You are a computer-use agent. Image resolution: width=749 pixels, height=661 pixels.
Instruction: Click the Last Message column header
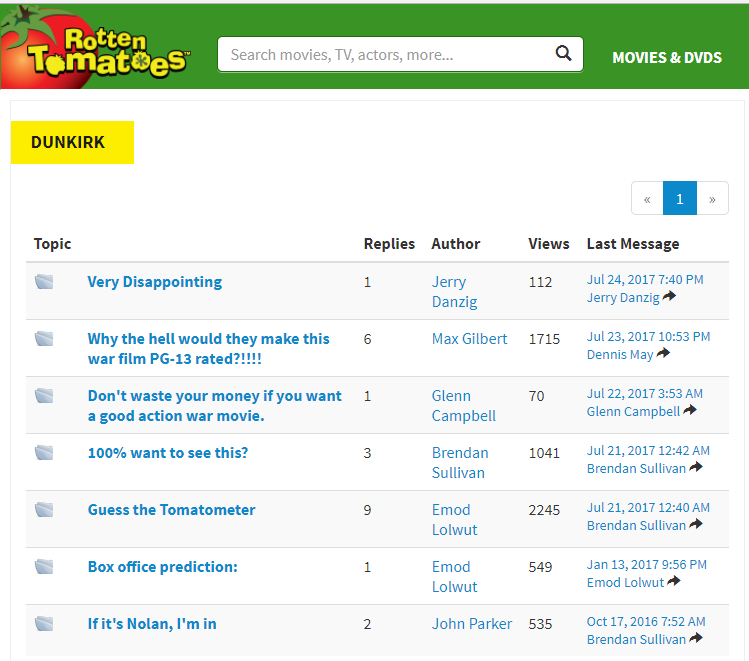[x=633, y=244]
